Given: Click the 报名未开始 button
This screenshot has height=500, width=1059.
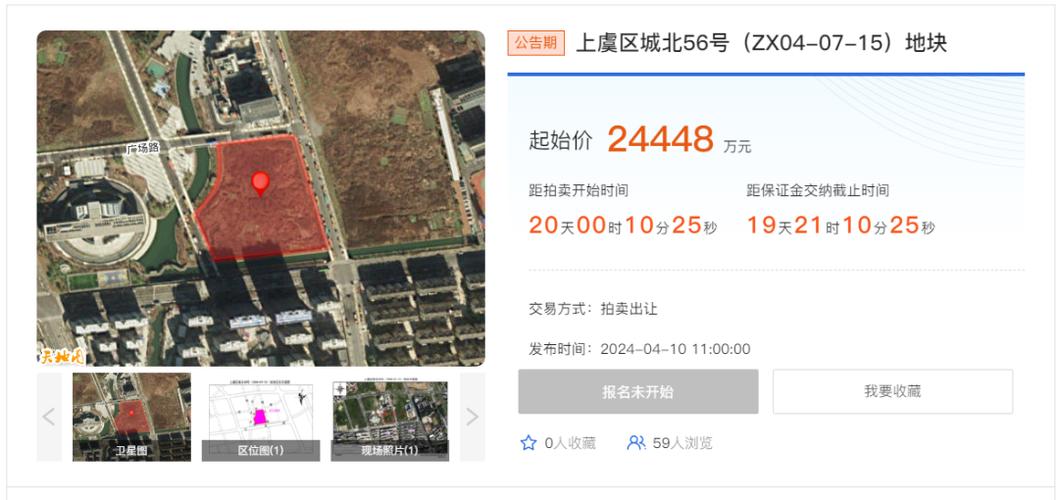Looking at the screenshot, I should 638,391.
